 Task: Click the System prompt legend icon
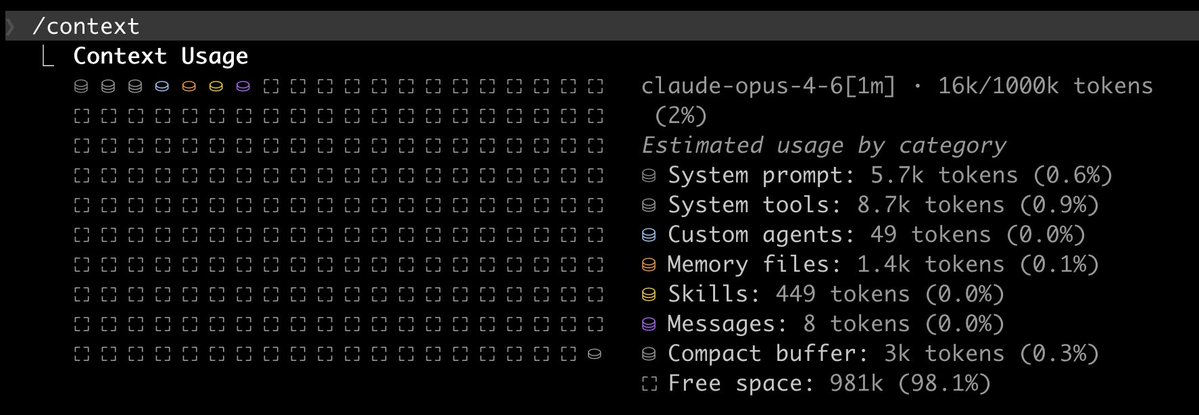(x=650, y=177)
